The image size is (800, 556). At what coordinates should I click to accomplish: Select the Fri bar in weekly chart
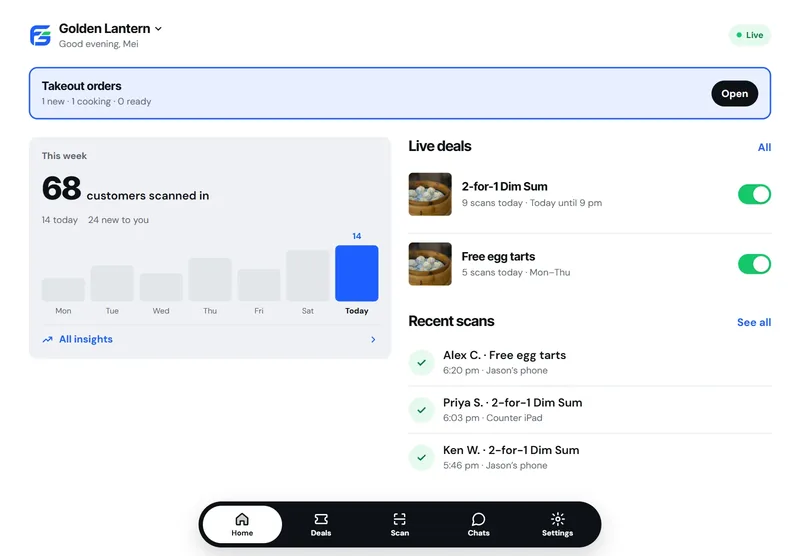(259, 286)
